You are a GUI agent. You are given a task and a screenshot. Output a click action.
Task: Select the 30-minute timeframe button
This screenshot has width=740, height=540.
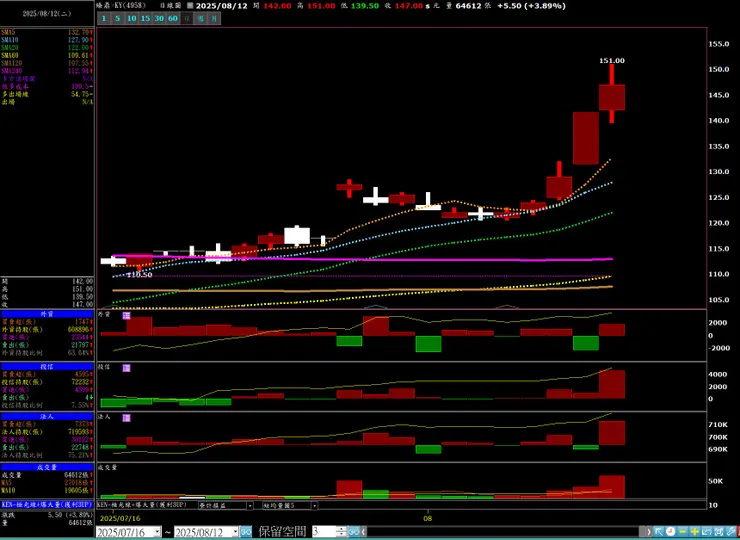159,19
